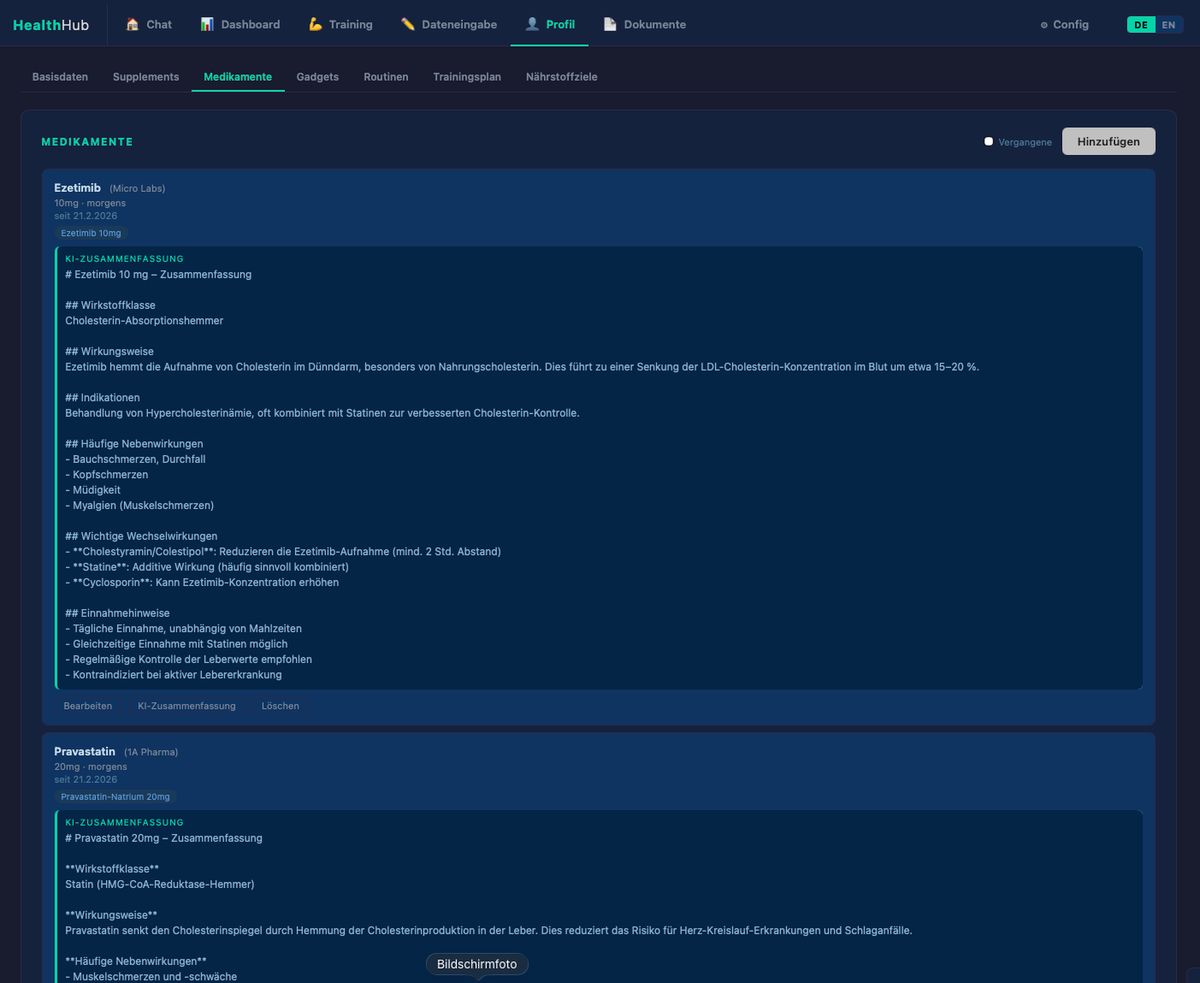Select DE language option

(x=1141, y=25)
